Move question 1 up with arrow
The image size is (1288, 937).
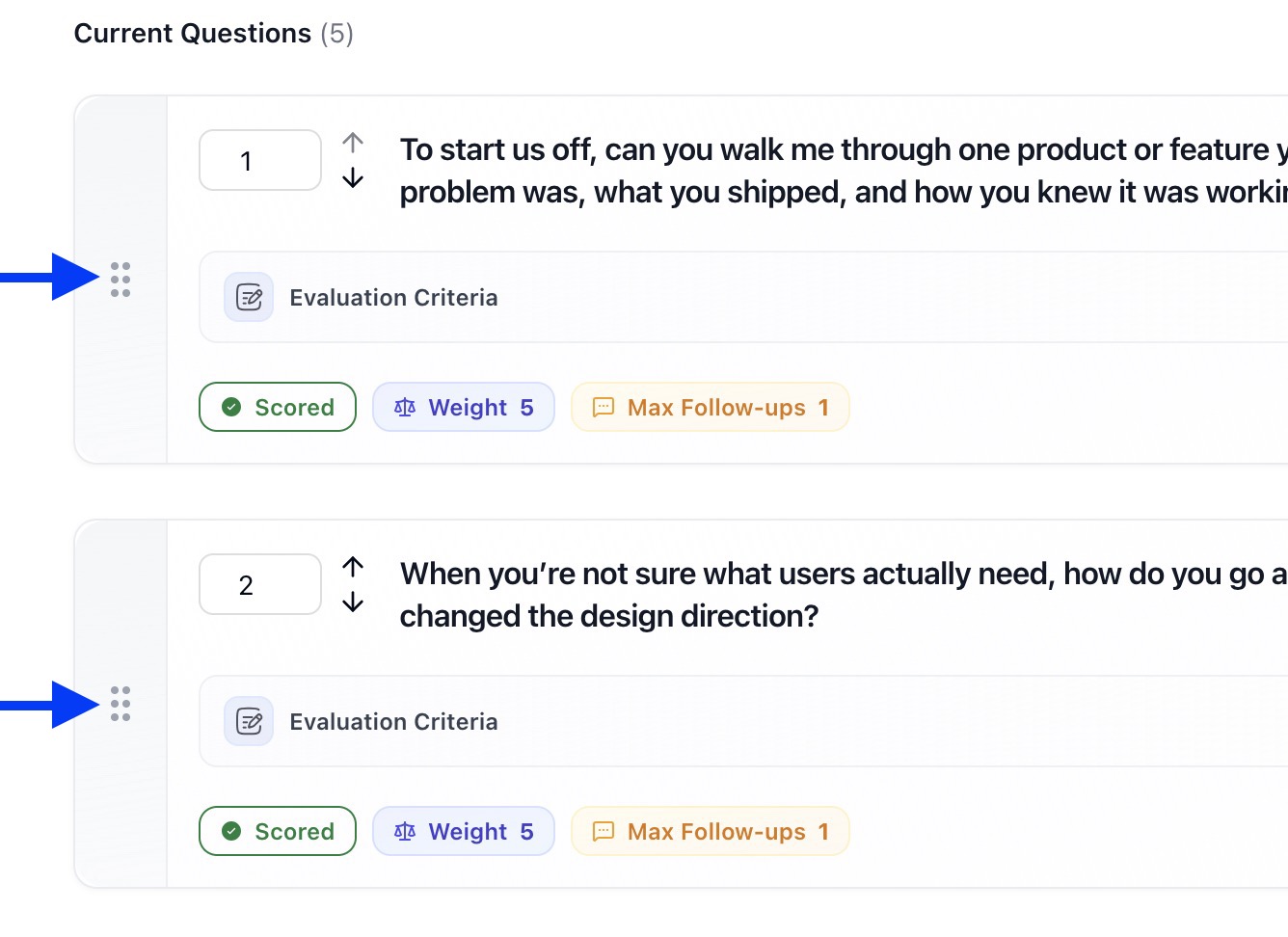click(353, 143)
